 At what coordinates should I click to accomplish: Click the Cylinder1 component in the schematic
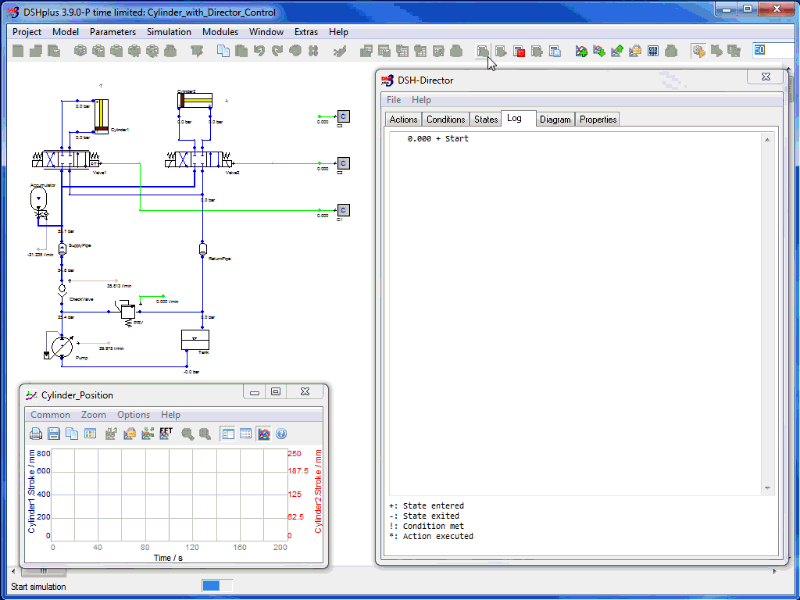pyautogui.click(x=101, y=116)
